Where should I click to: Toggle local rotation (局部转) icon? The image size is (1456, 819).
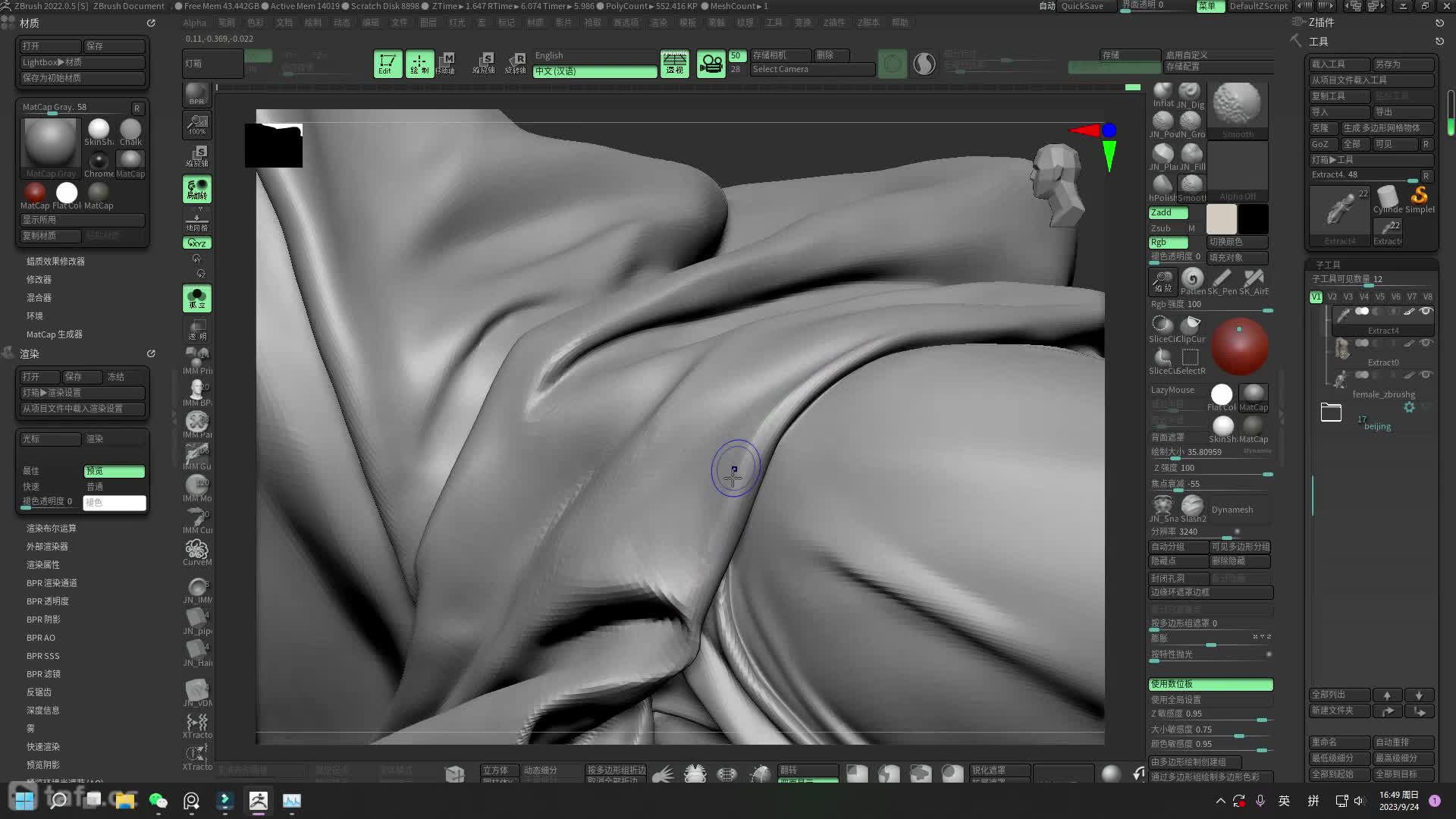click(197, 189)
